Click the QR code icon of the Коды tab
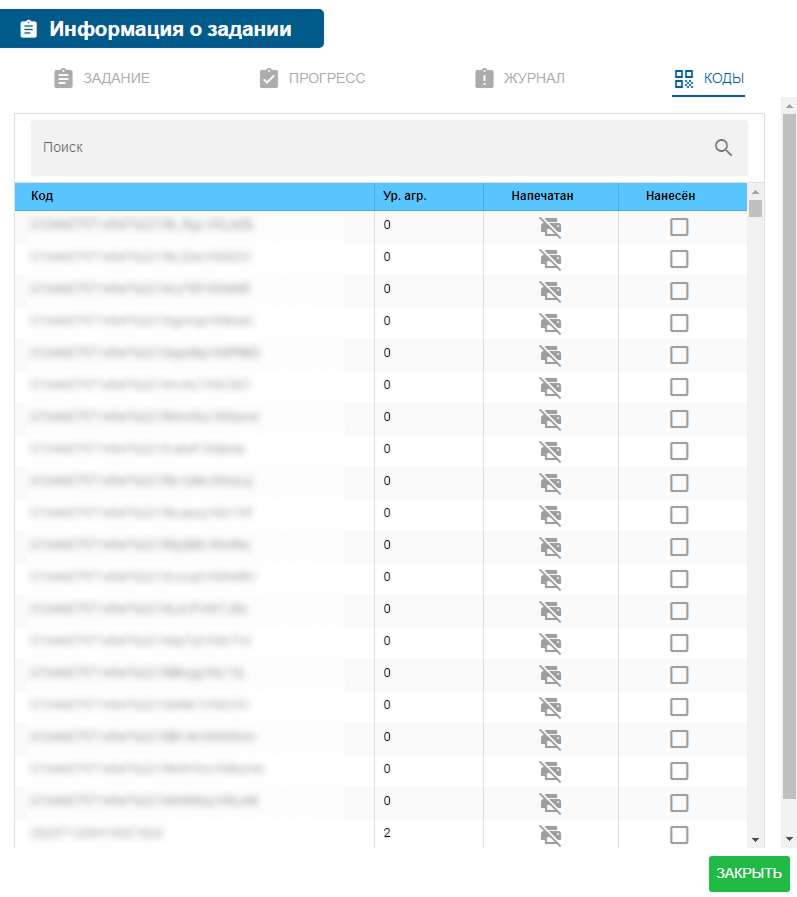 [684, 79]
